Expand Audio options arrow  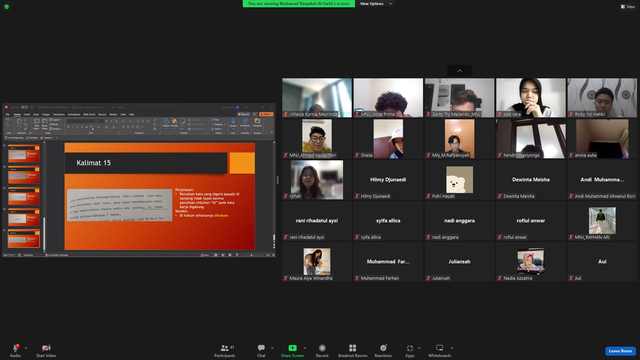tap(26, 348)
